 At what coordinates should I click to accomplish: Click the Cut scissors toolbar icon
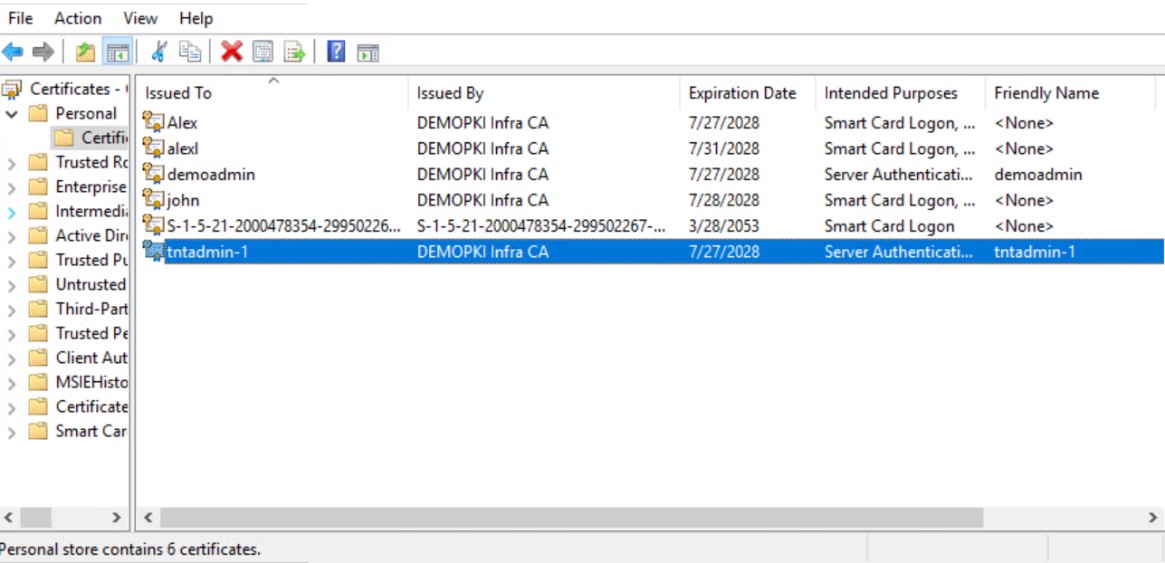pyautogui.click(x=158, y=51)
